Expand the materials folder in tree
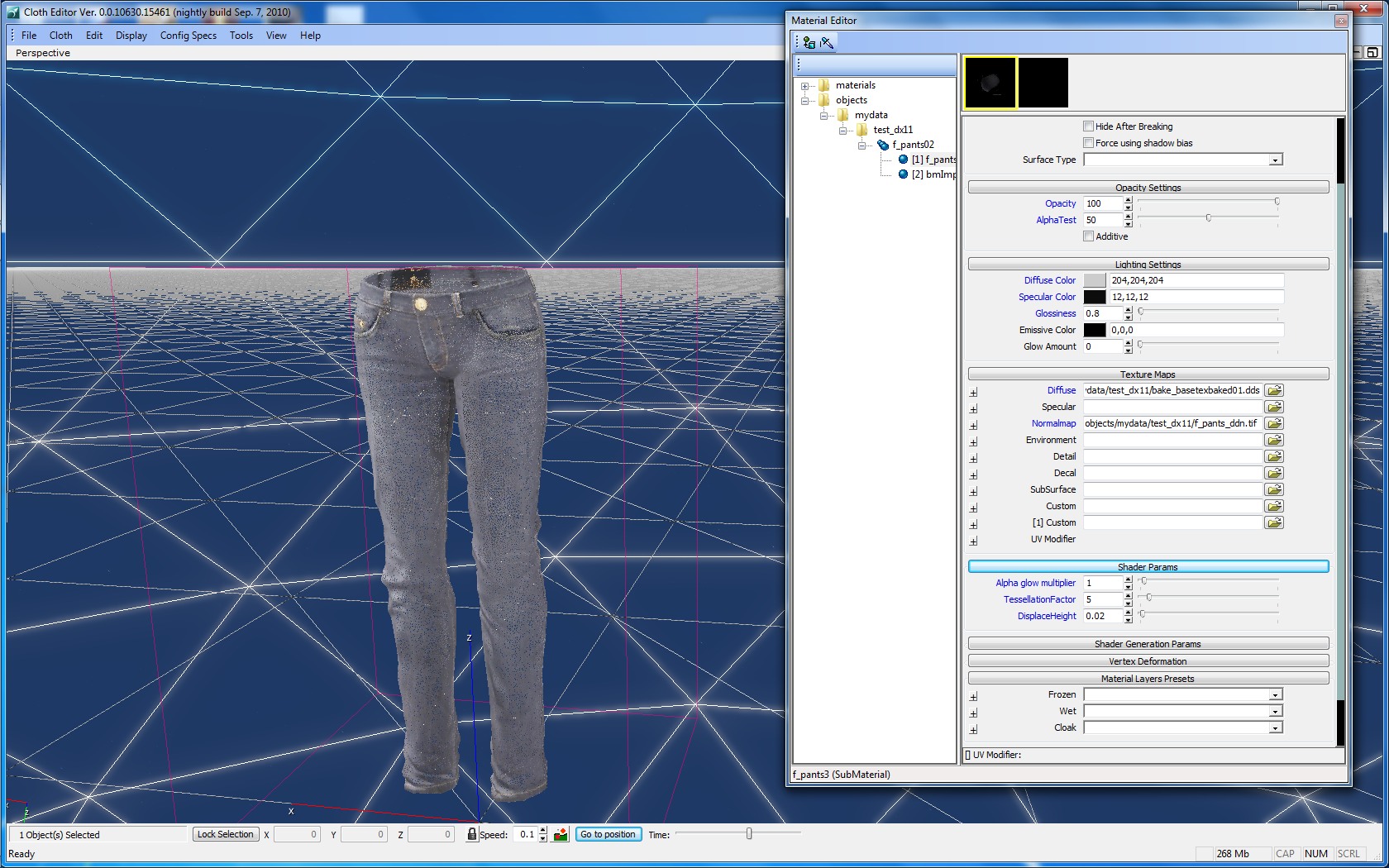1389x868 pixels. click(804, 86)
